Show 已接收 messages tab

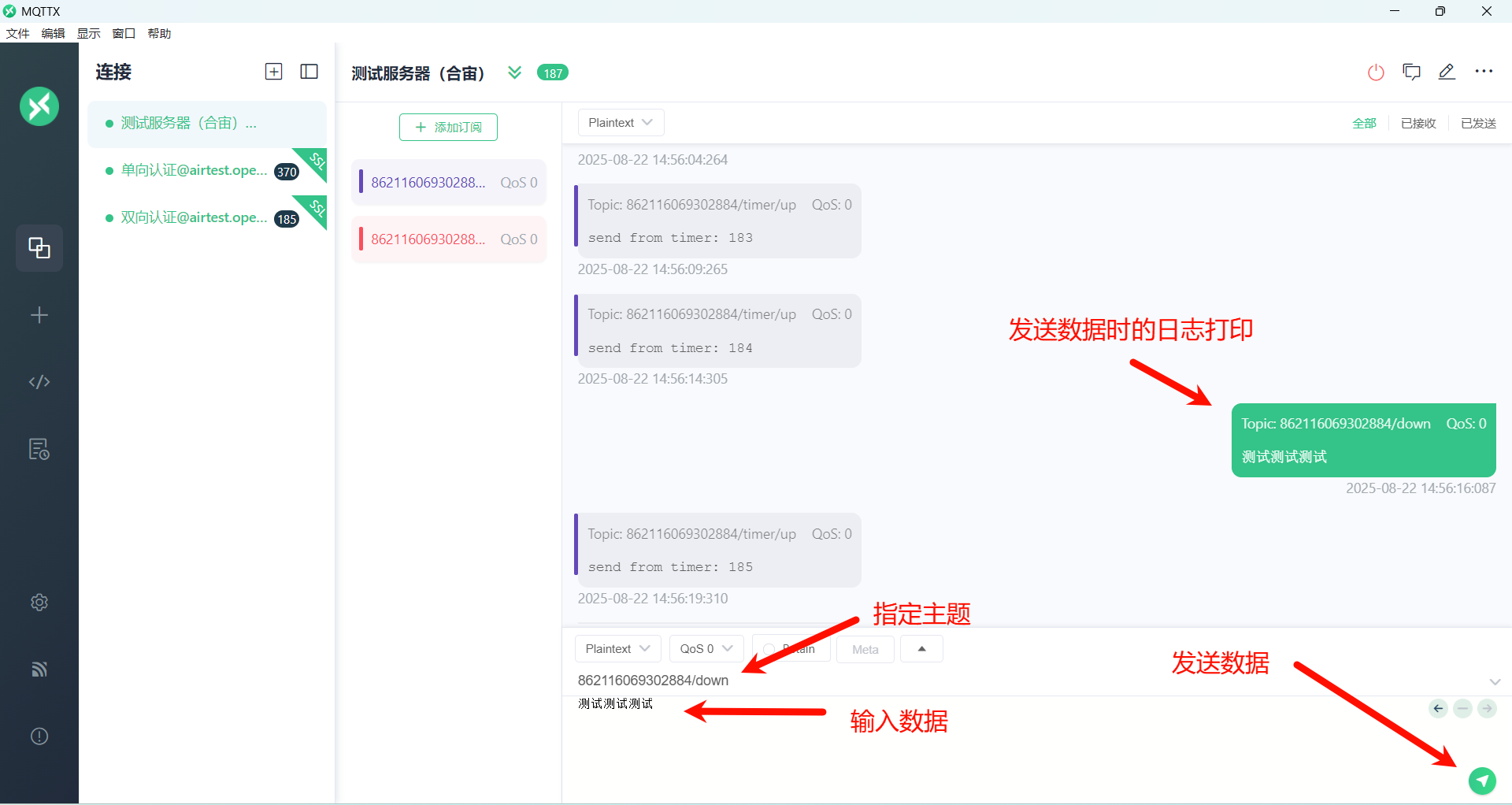1418,123
